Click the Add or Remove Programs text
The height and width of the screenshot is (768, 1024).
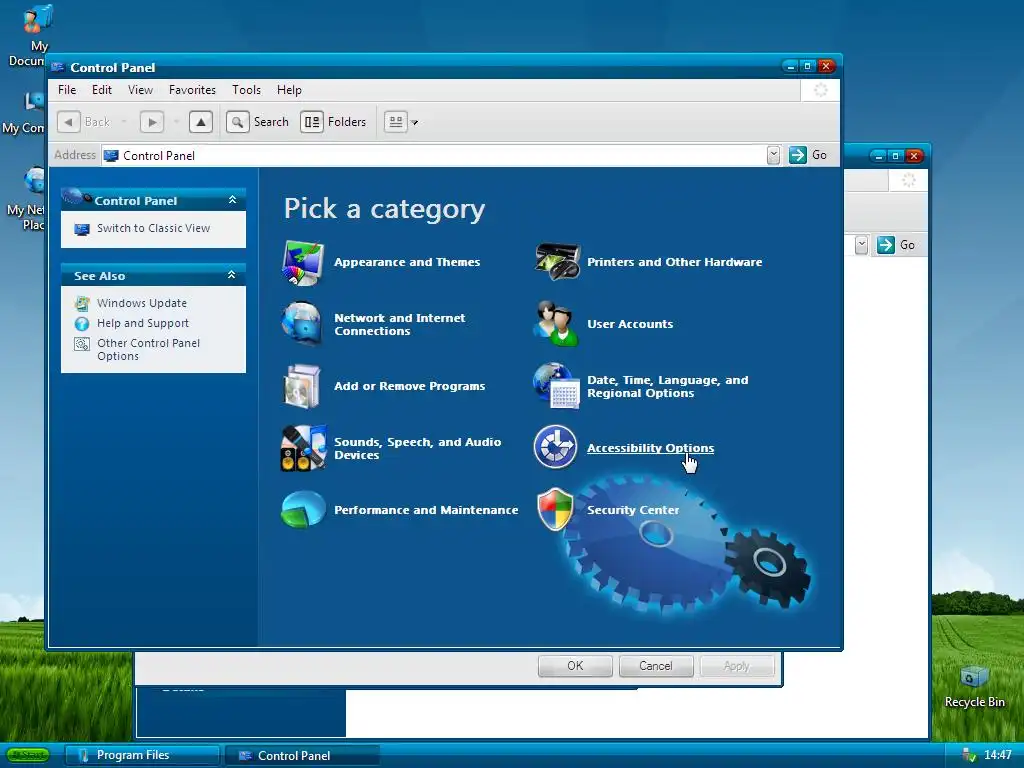point(409,386)
